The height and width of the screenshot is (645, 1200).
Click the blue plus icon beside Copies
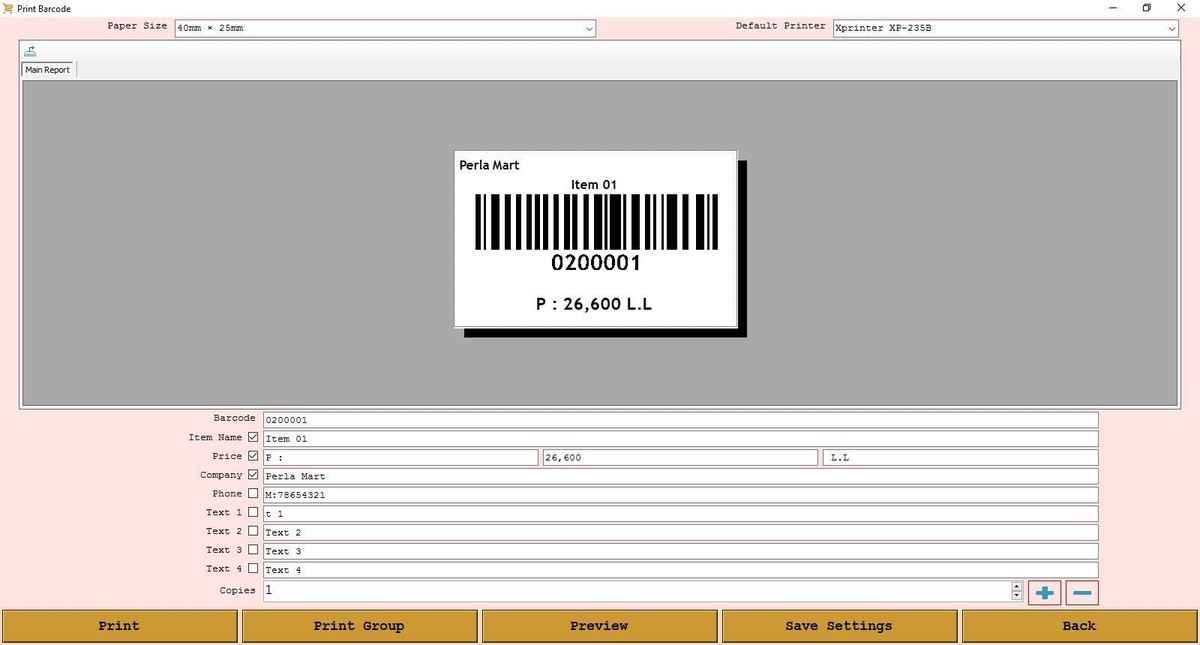click(1045, 593)
